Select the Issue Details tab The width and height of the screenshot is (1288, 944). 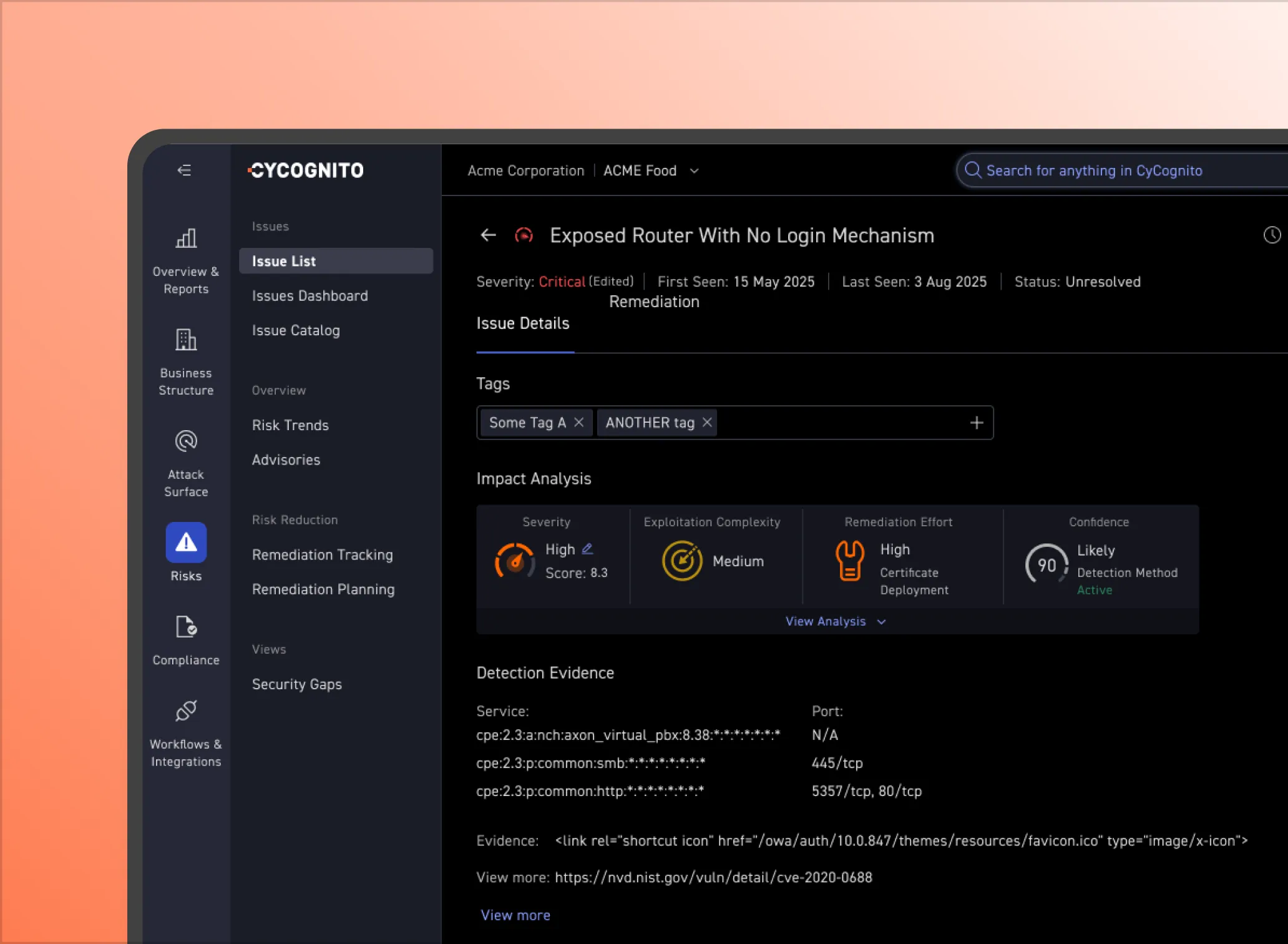pyautogui.click(x=523, y=323)
